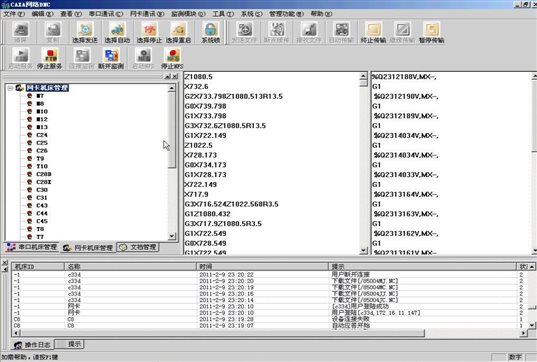Viewport: 537px width, 362px height.
Task: Click the 断开监测 toolbar icon
Action: (x=111, y=55)
